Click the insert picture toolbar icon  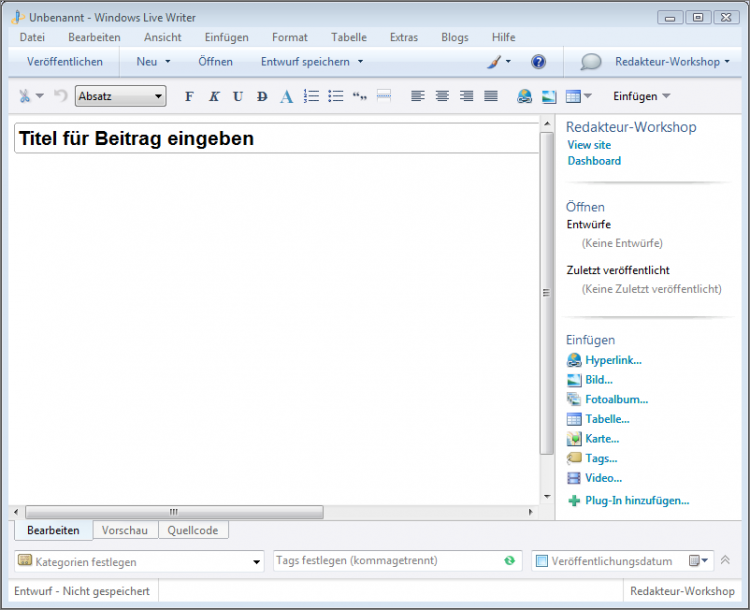pyautogui.click(x=549, y=96)
